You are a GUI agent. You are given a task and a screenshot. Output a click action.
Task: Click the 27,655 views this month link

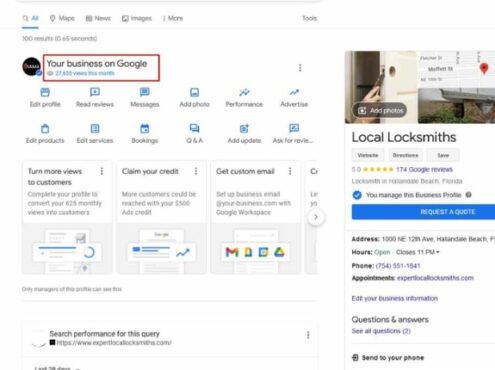pos(85,73)
